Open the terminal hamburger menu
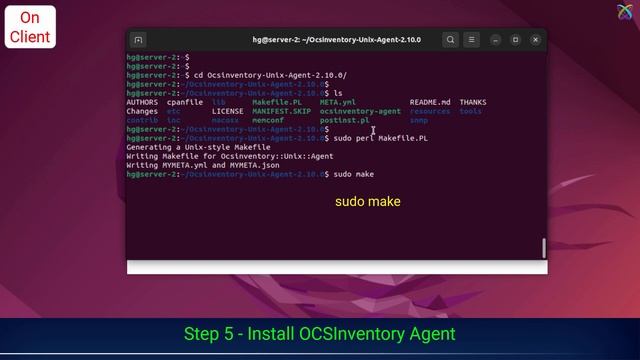Image resolution: width=640 pixels, height=360 pixels. [471, 40]
